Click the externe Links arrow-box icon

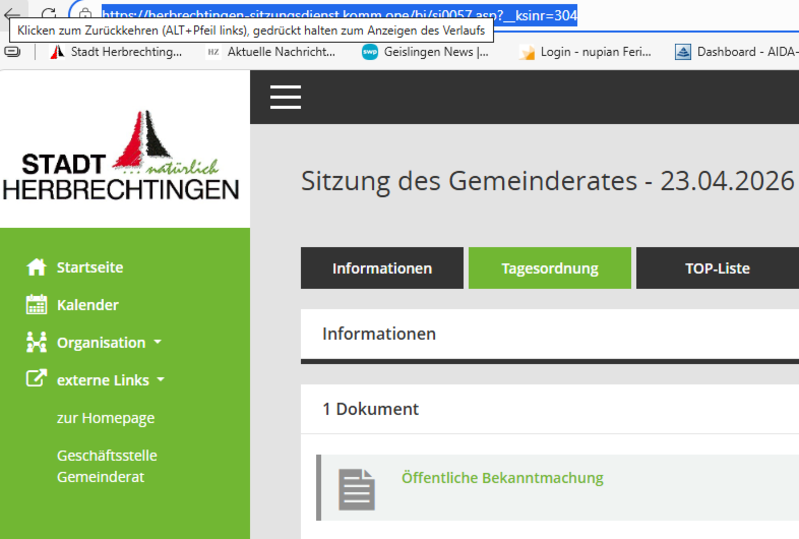(x=37, y=380)
